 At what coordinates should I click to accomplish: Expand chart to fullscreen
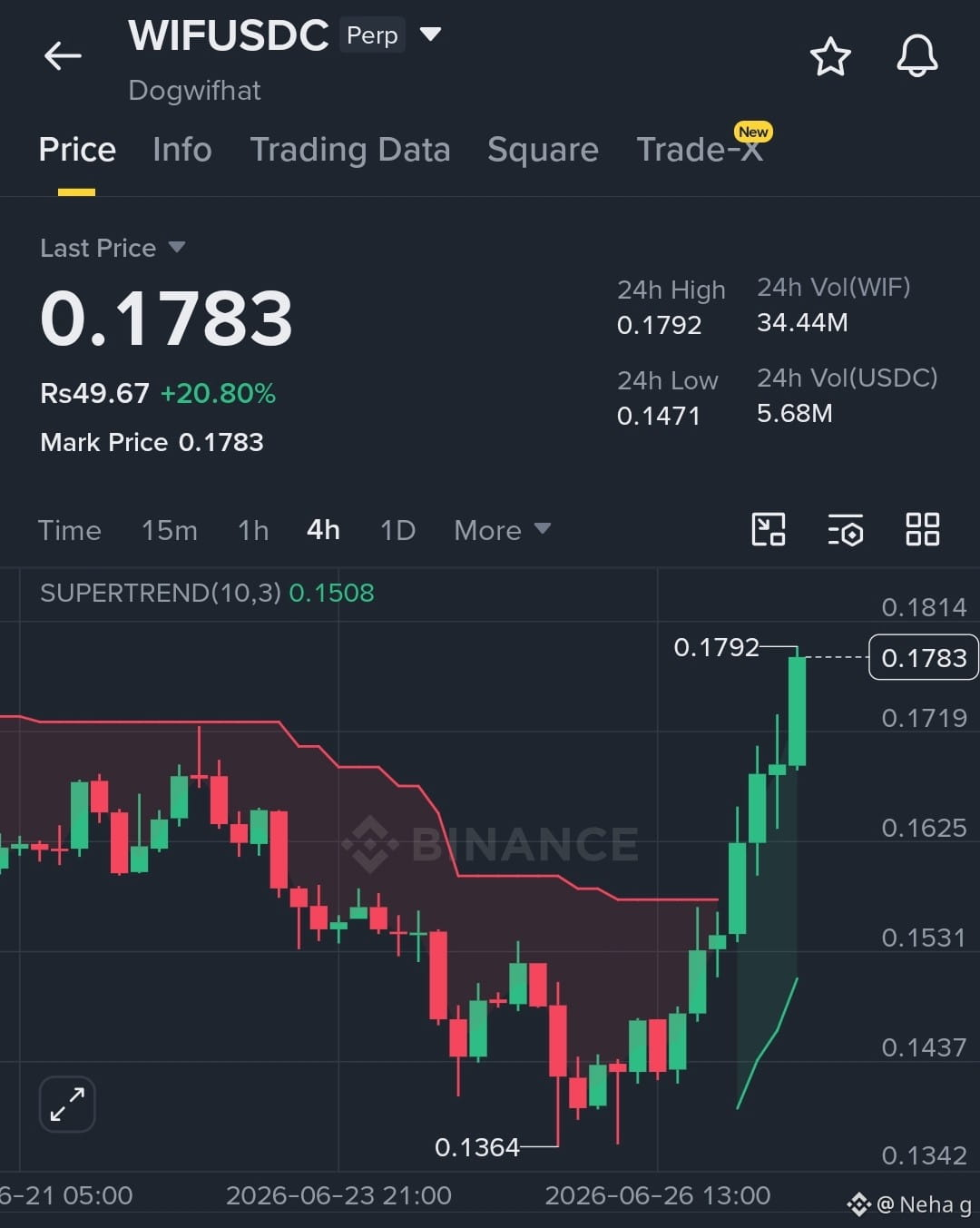[67, 1105]
